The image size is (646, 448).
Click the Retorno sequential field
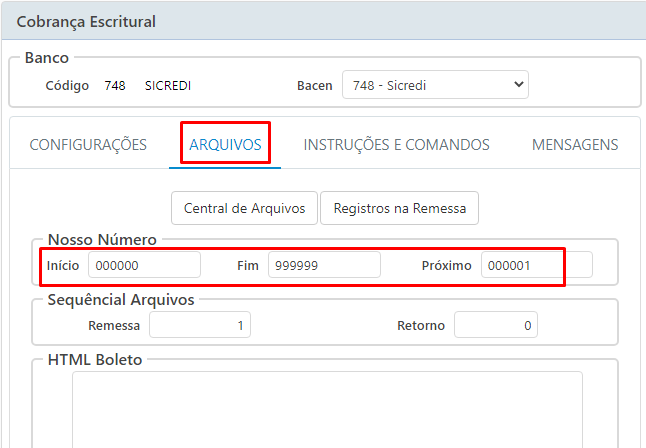[x=496, y=325]
